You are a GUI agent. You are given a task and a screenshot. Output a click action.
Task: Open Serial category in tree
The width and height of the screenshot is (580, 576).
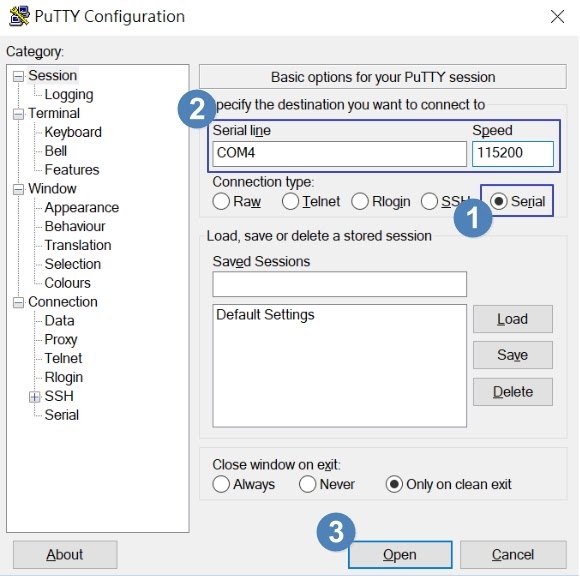[x=61, y=415]
